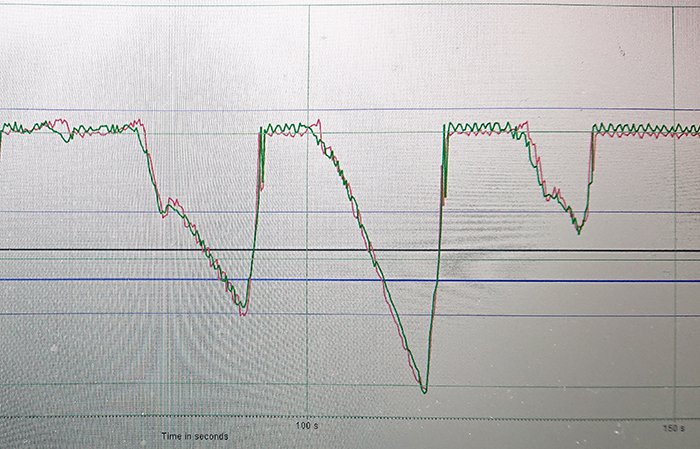Click the "Time in seconds" axis label
This screenshot has height=449, width=700.
coord(195,437)
